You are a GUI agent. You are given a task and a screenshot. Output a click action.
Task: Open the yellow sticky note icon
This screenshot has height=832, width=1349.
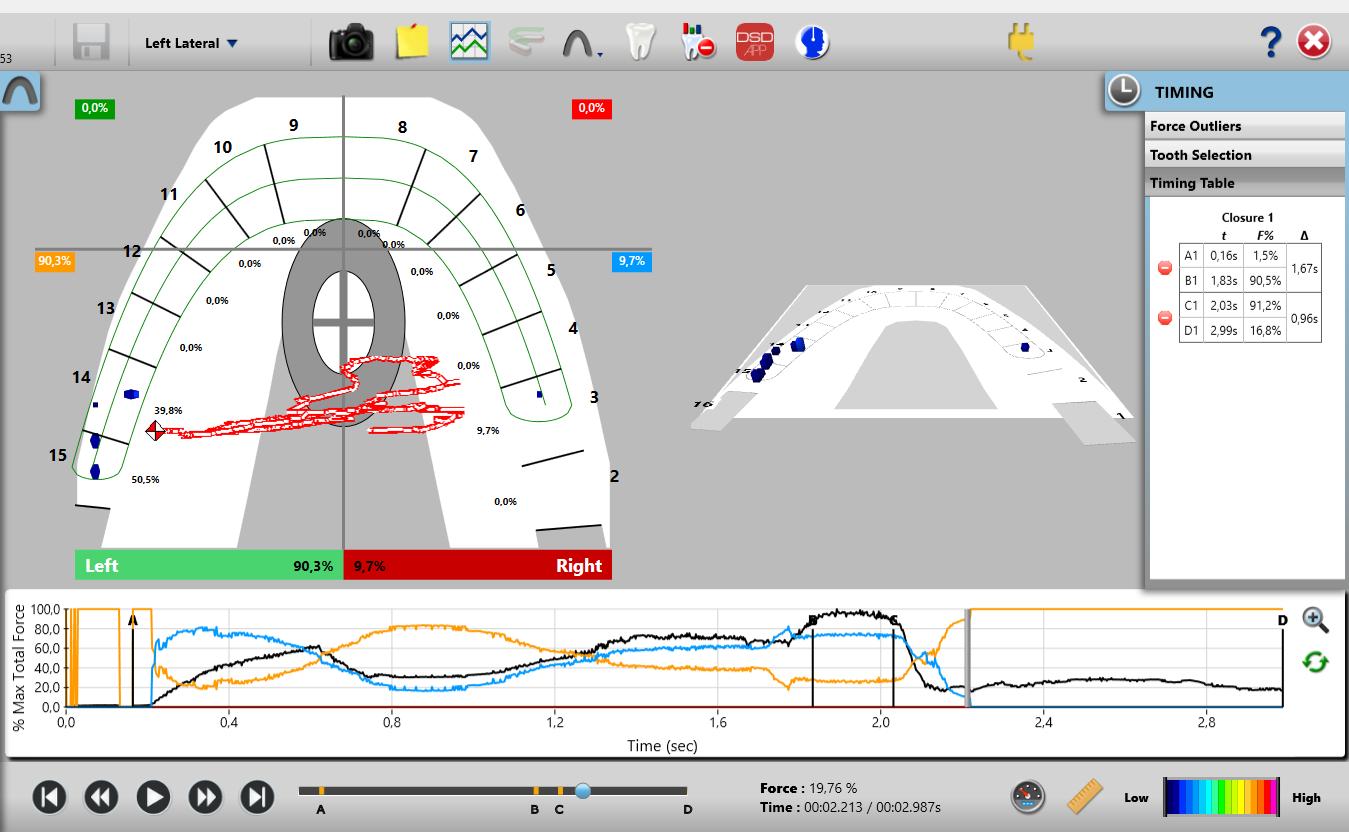412,42
